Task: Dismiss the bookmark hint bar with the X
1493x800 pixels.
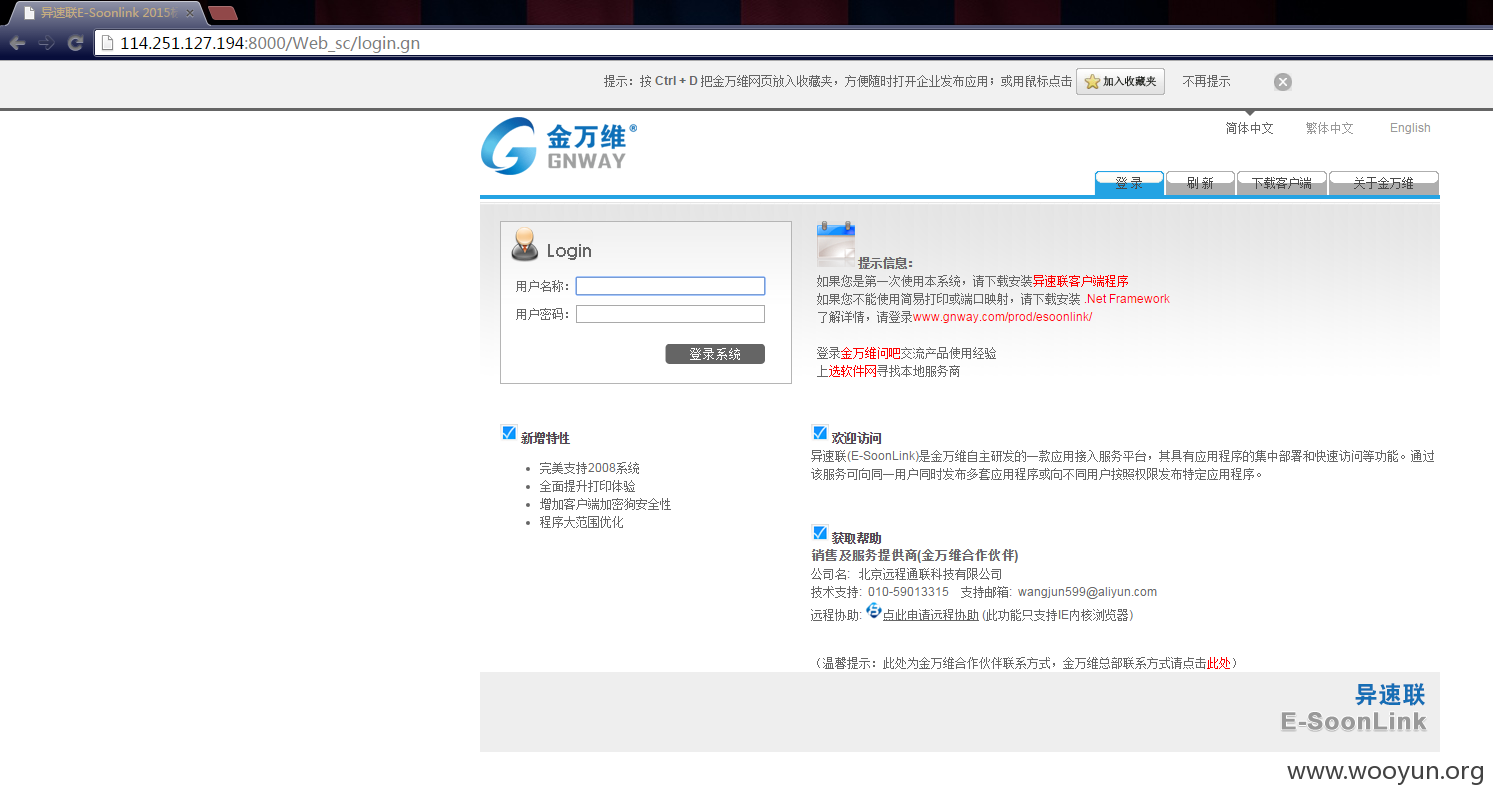Action: tap(1283, 82)
